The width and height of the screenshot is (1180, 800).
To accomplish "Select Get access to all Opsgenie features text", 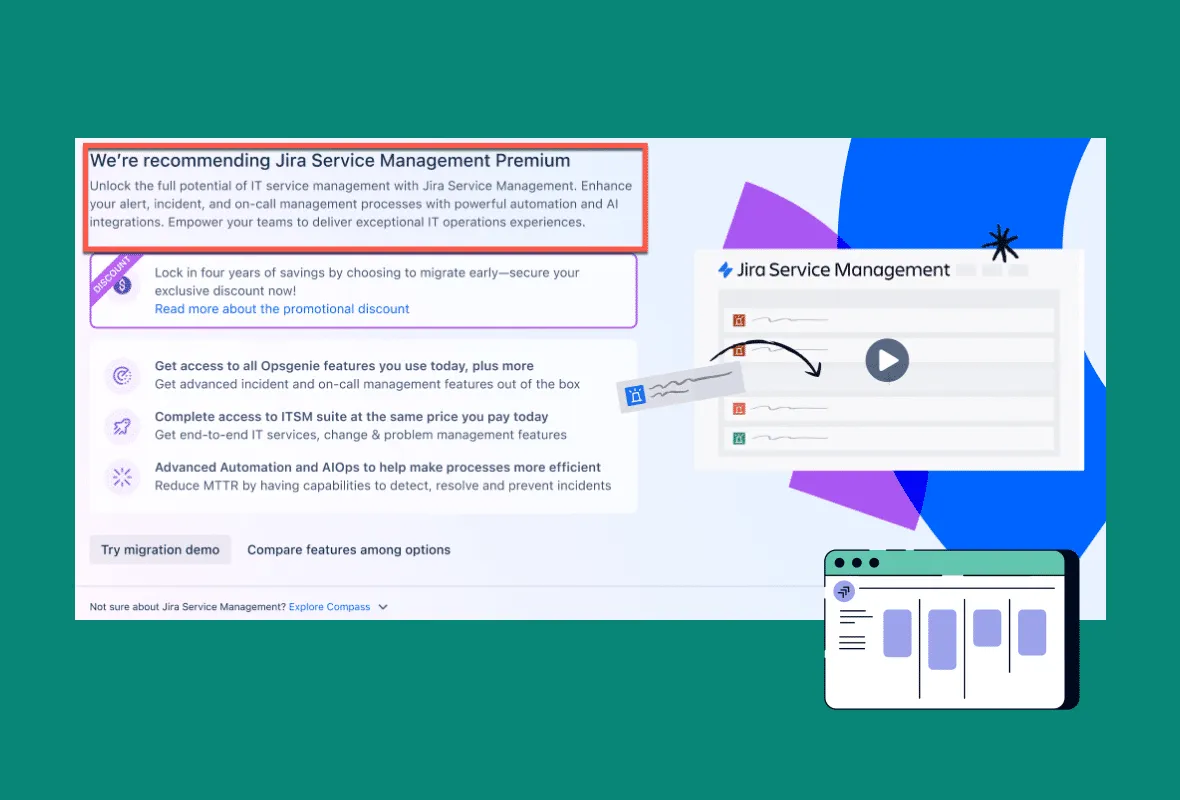I will pyautogui.click(x=344, y=366).
